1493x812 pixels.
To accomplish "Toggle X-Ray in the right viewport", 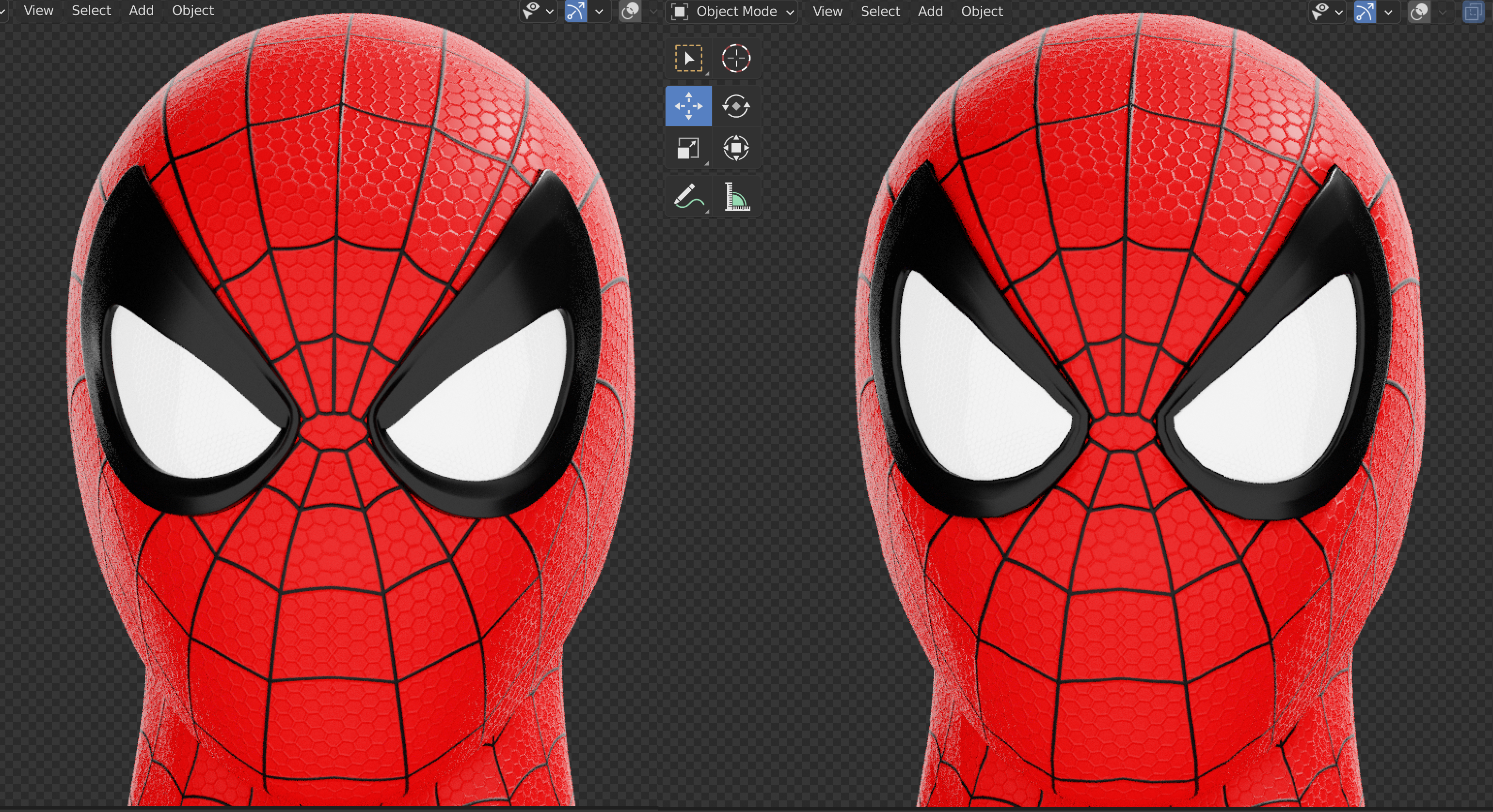I will [1473, 12].
